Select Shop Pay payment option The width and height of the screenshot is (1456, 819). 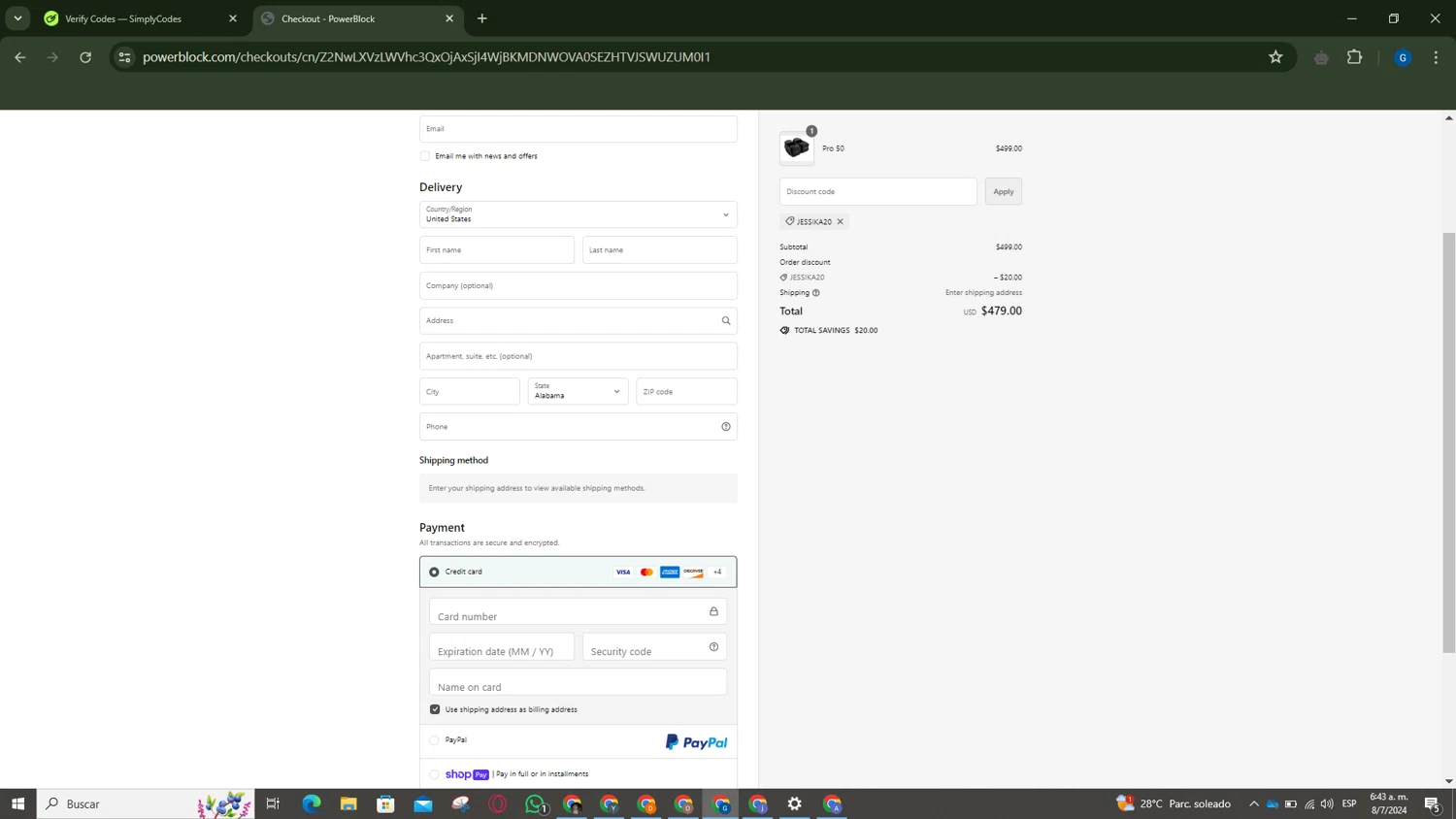[x=434, y=774]
